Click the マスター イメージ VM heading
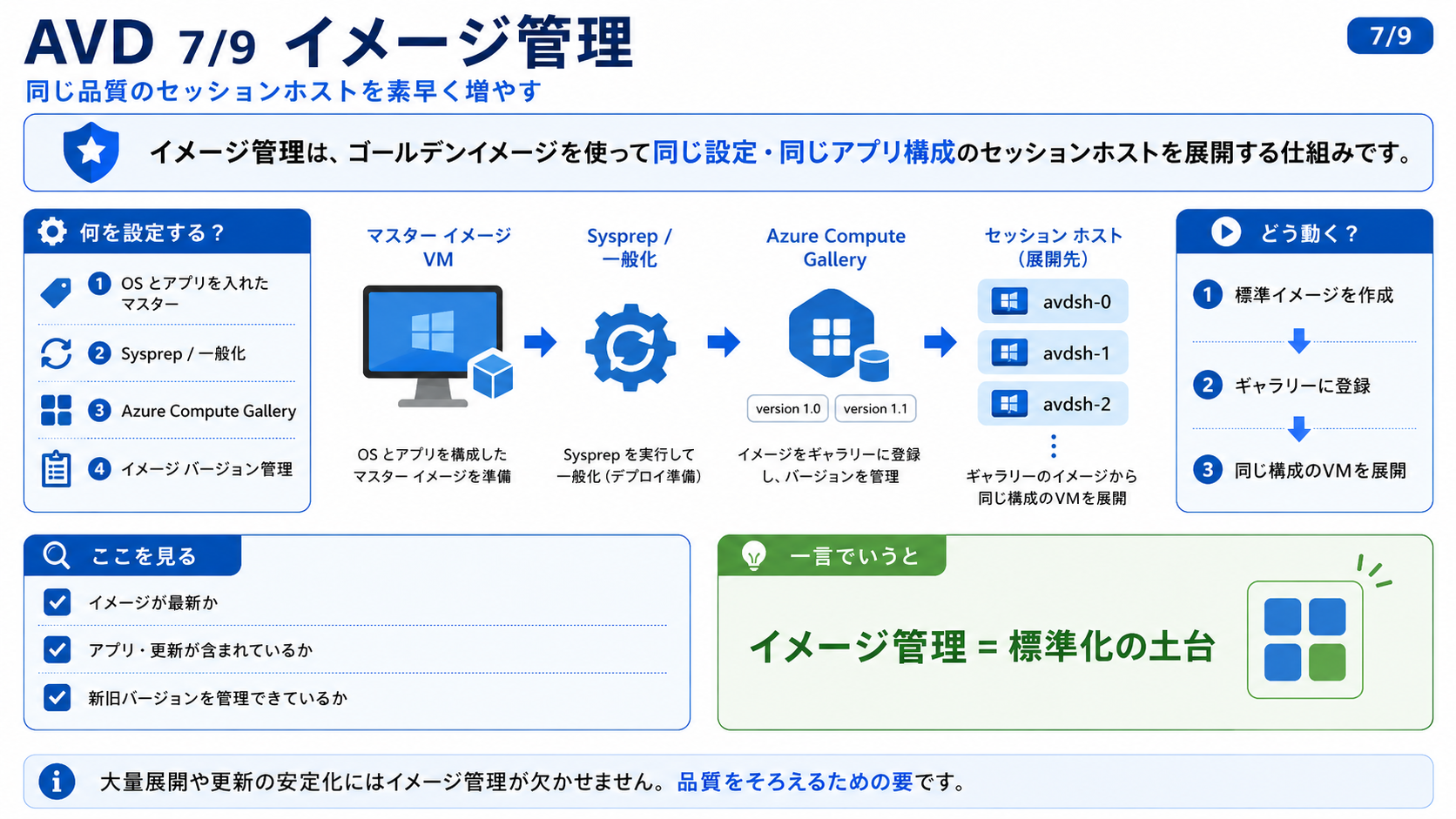 (x=439, y=247)
